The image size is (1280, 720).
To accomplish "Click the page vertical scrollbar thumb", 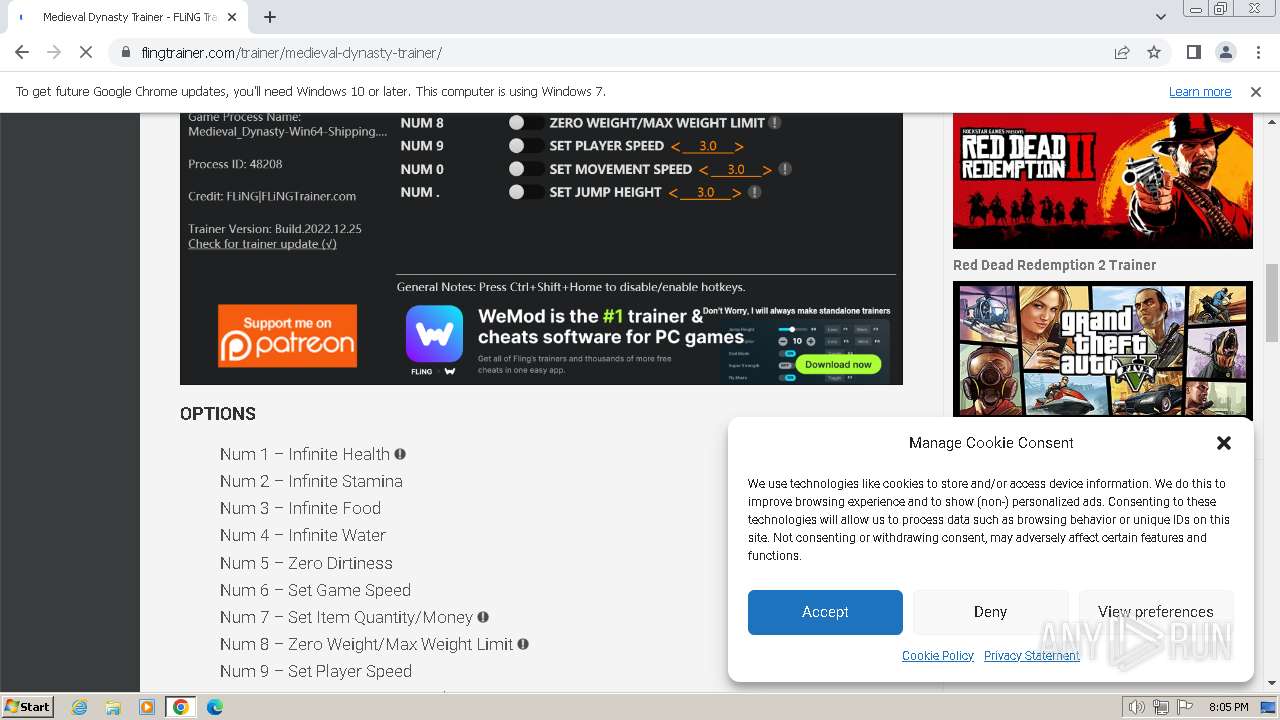I will pos(1272,302).
